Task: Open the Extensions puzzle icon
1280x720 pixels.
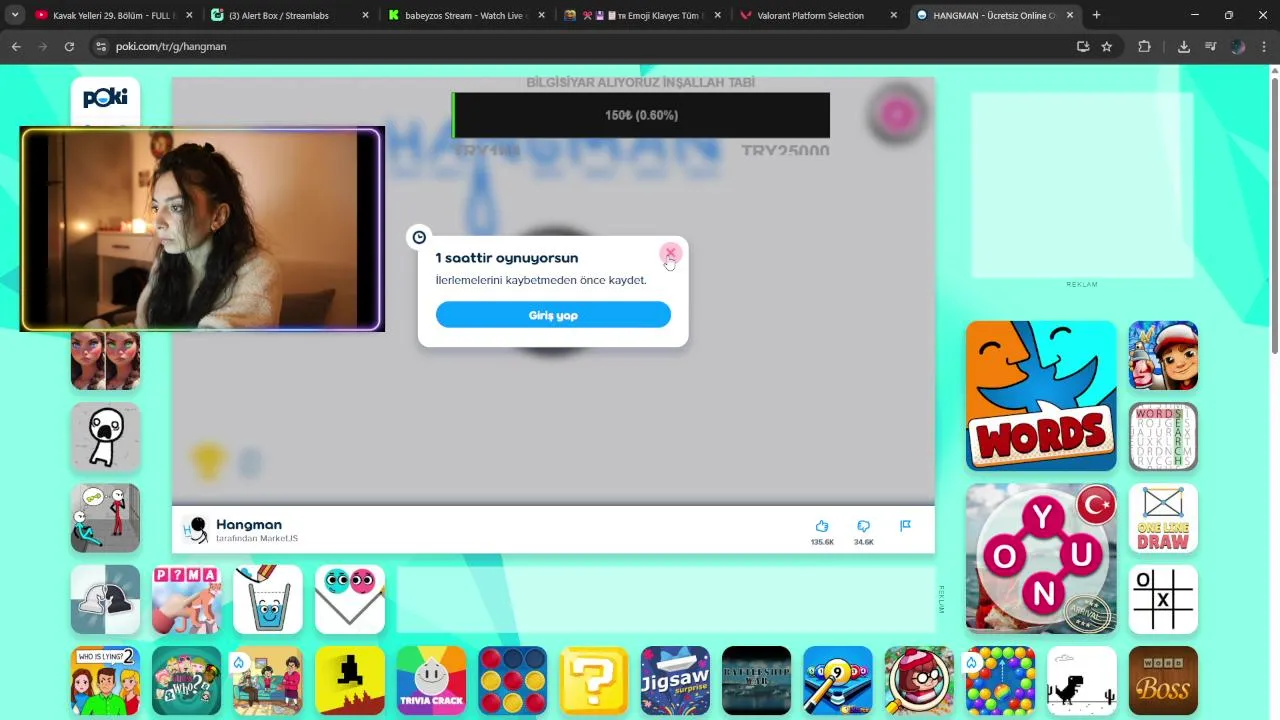Action: pos(1145,46)
